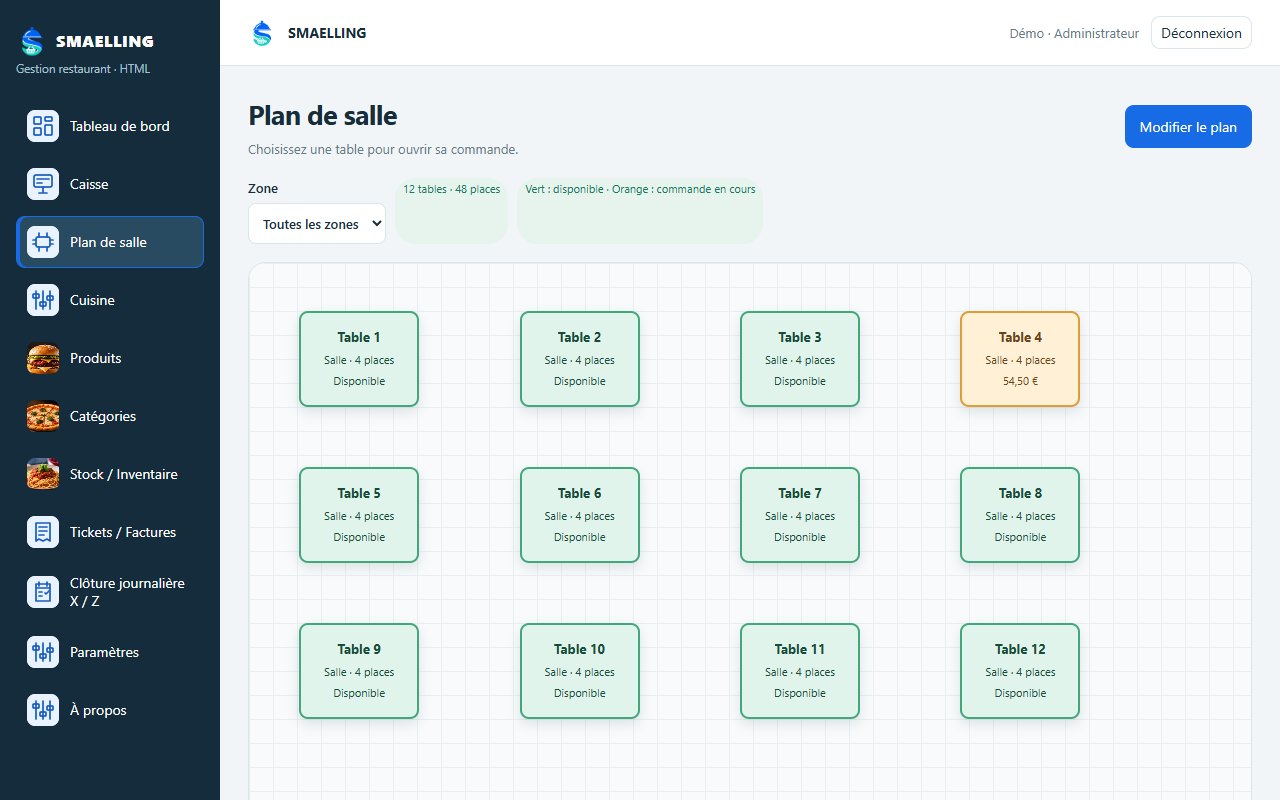Click the Caisse register icon
1280x800 pixels.
(43, 184)
